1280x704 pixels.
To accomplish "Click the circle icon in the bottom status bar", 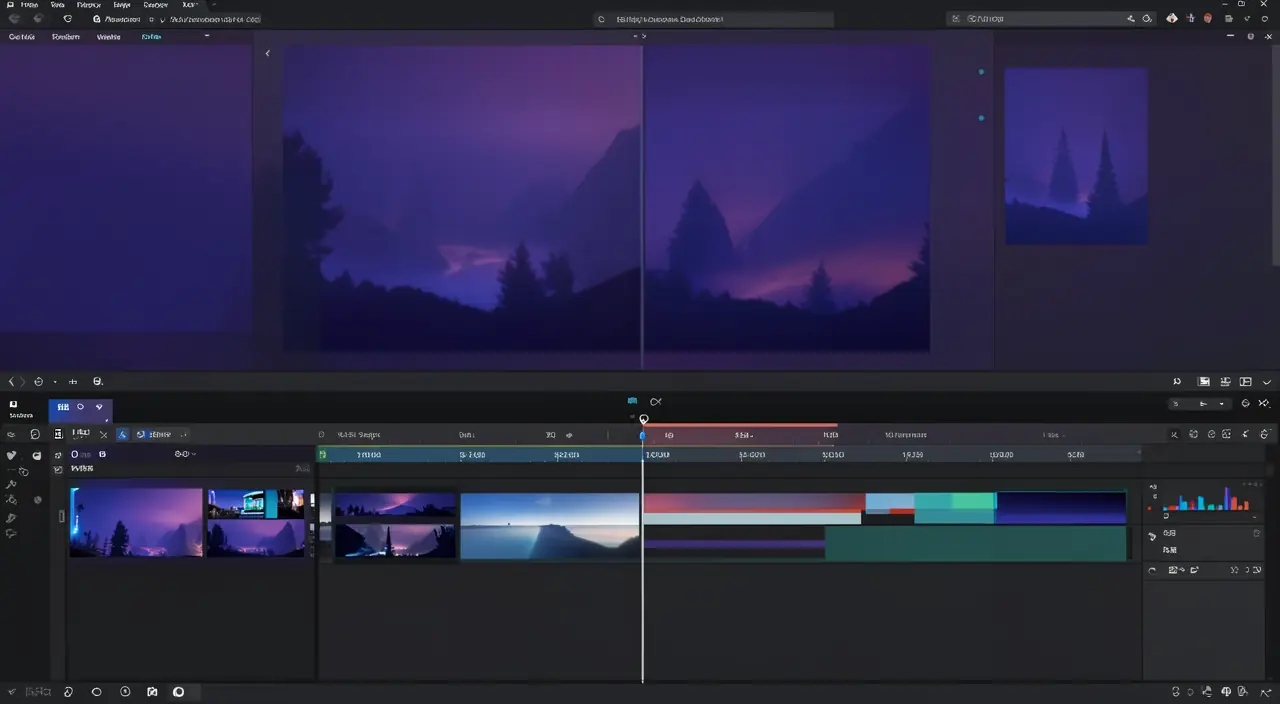I will [96, 692].
